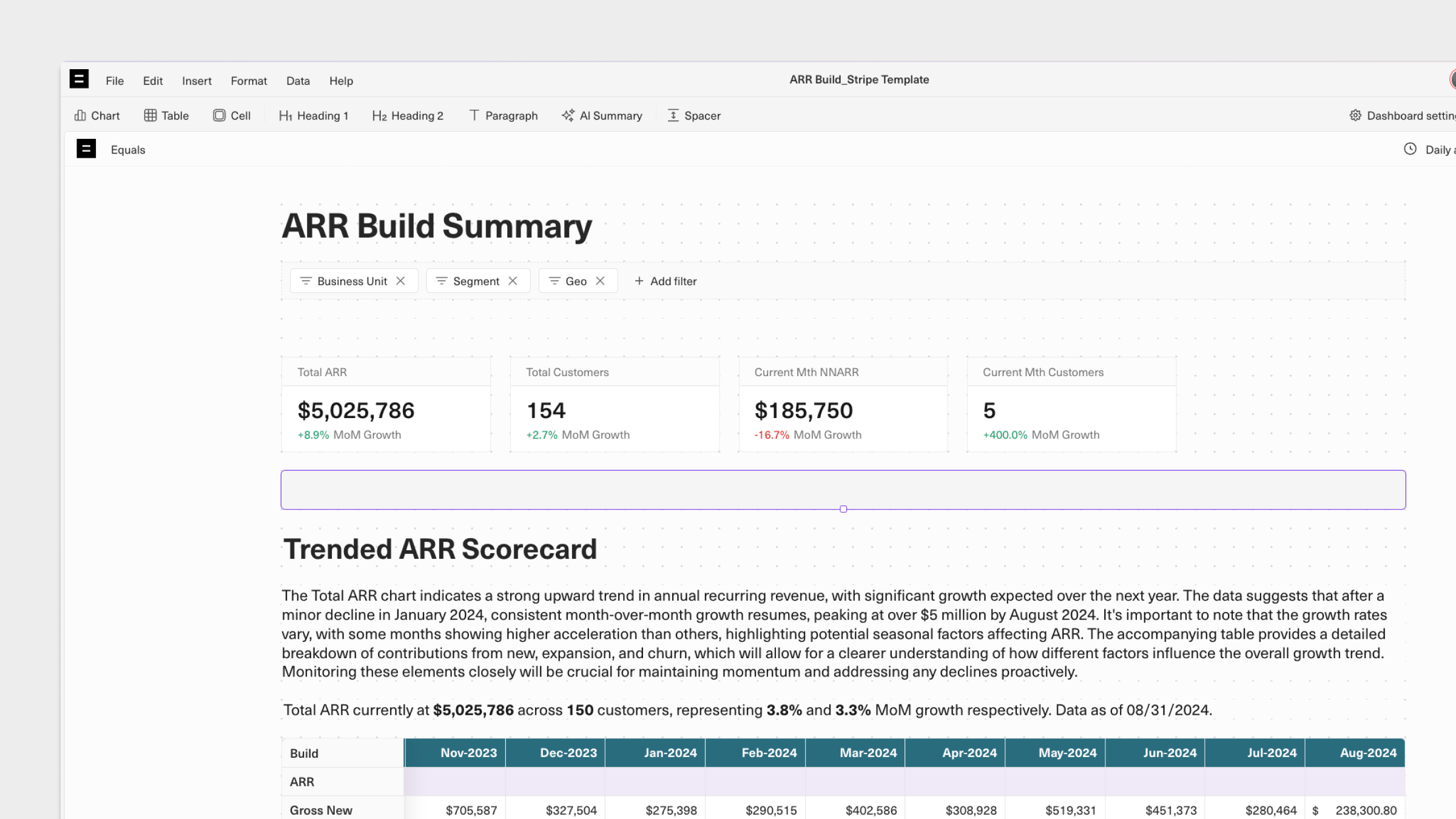Click the Equals logo in menu bar
The height and width of the screenshot is (819, 1456).
(79, 79)
